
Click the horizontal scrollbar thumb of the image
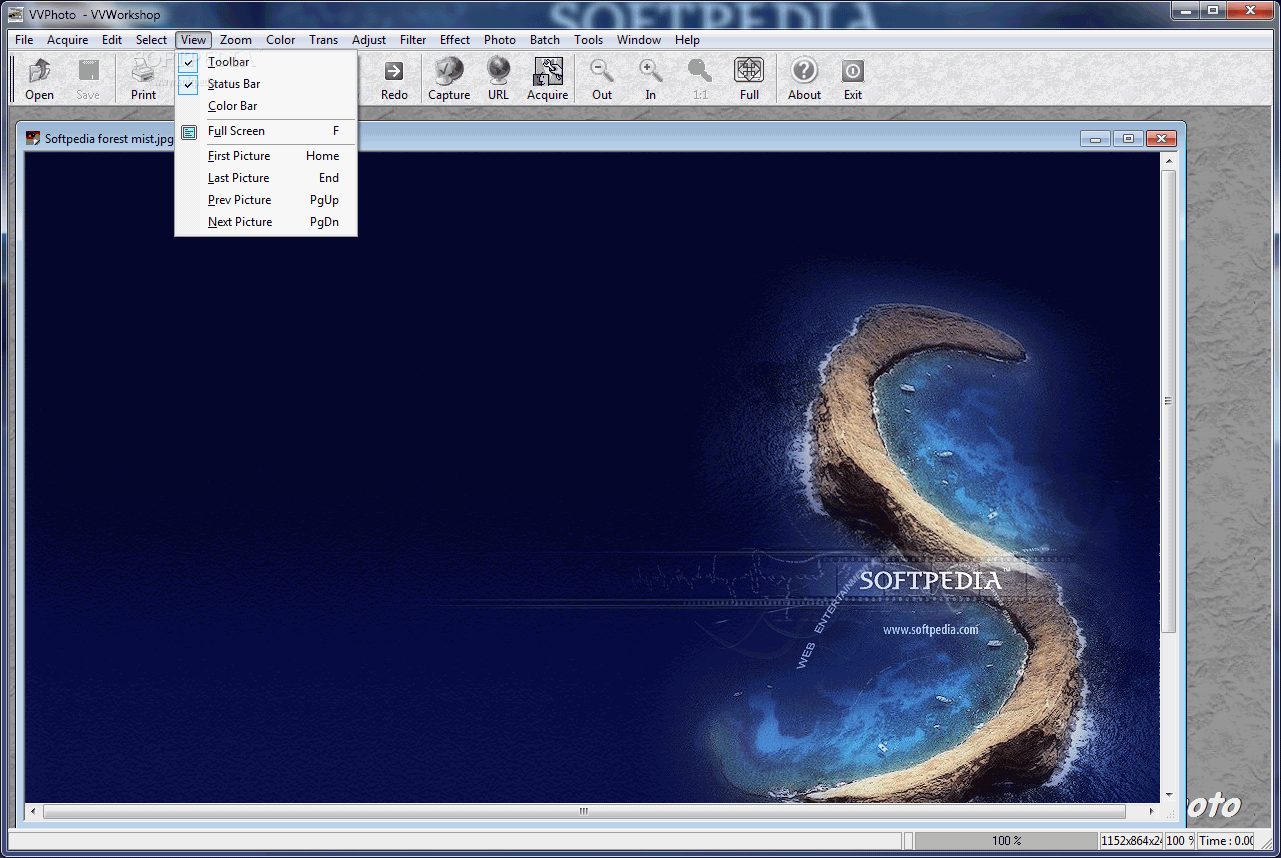(584, 811)
